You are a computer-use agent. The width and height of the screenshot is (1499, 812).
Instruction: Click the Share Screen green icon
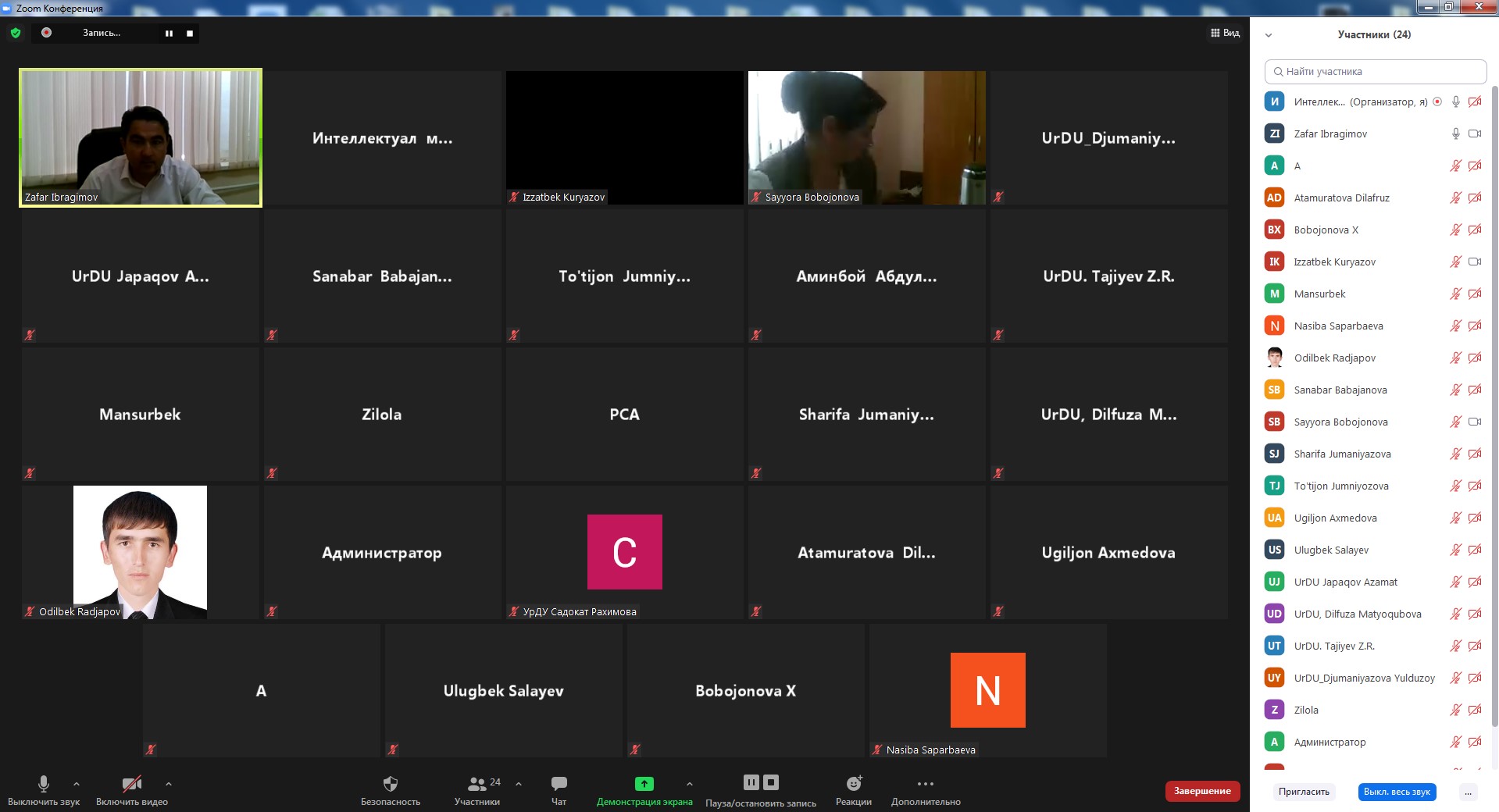pyautogui.click(x=644, y=784)
